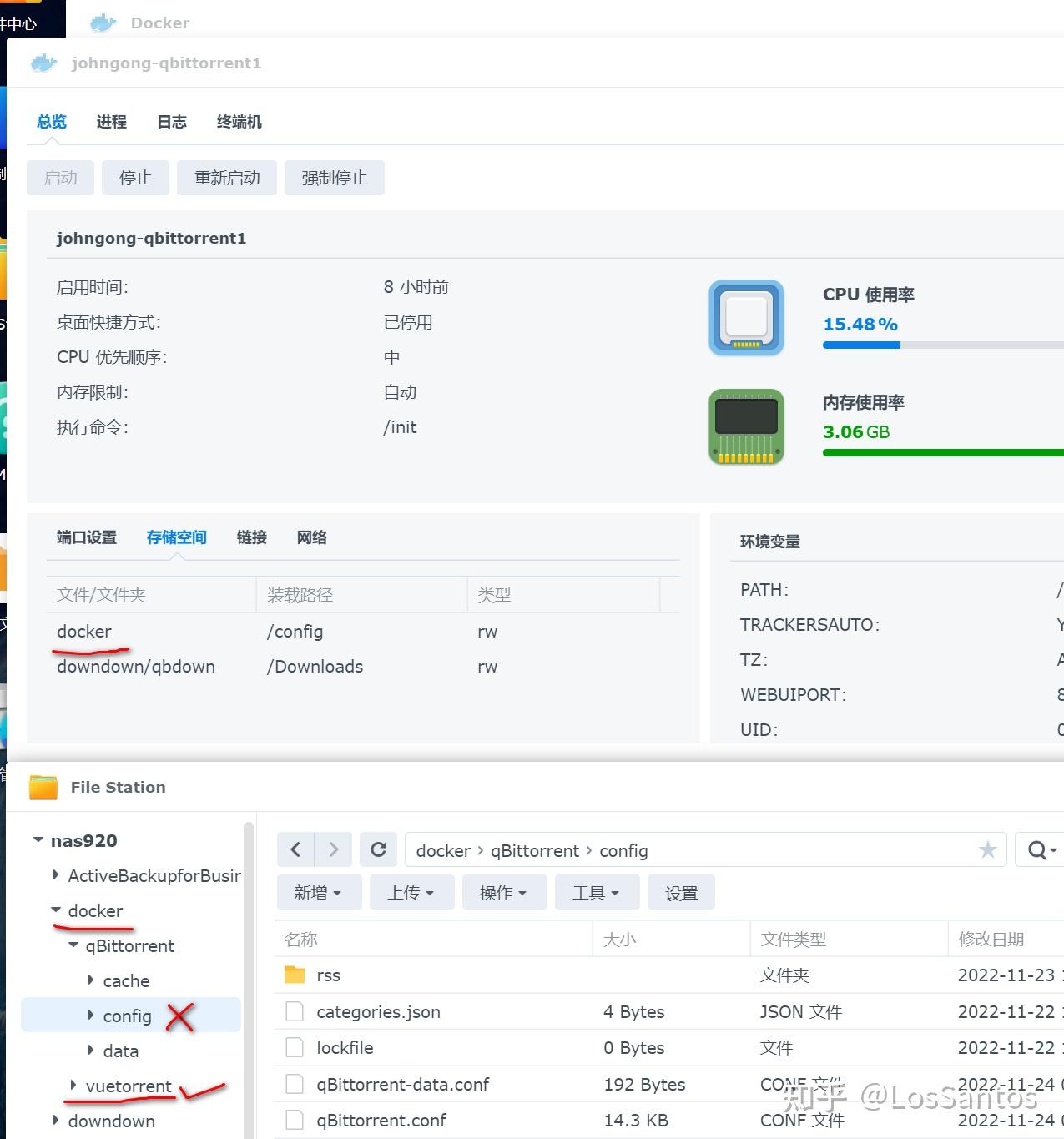Click the disabled 启动 button

tap(60, 178)
